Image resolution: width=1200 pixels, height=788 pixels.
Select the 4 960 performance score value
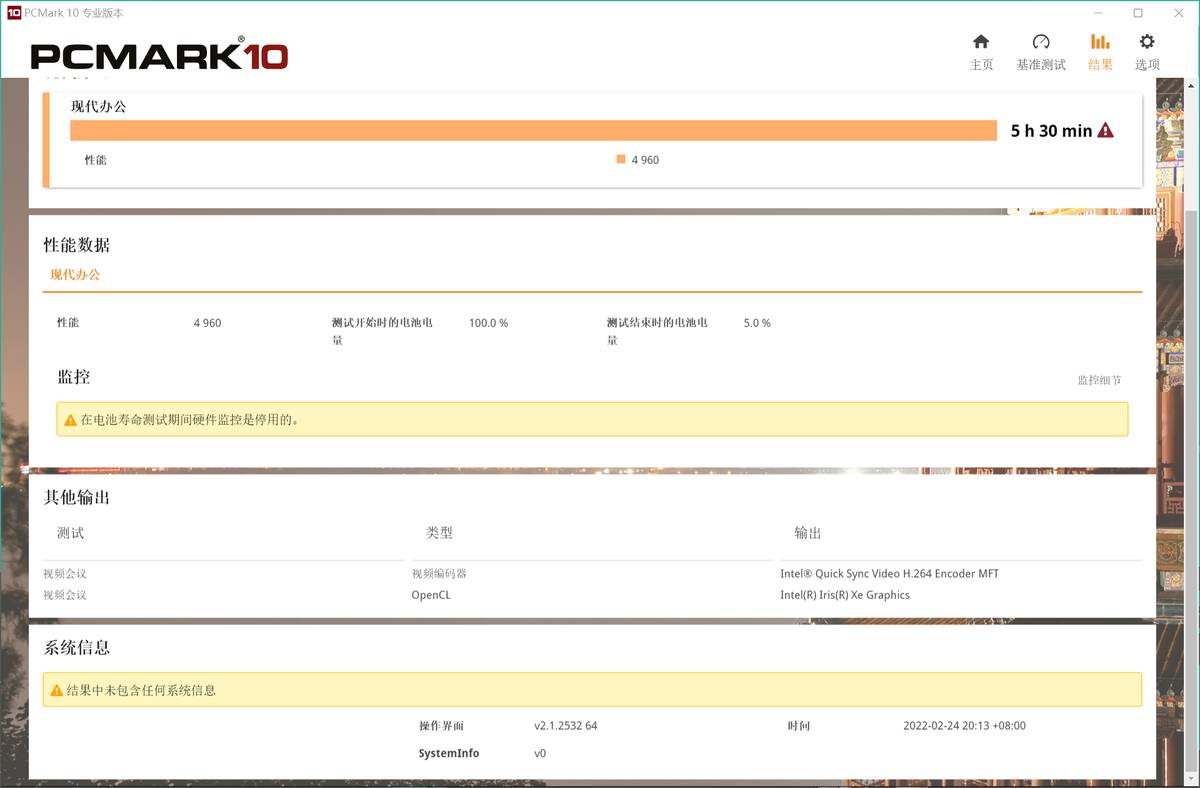tap(207, 322)
